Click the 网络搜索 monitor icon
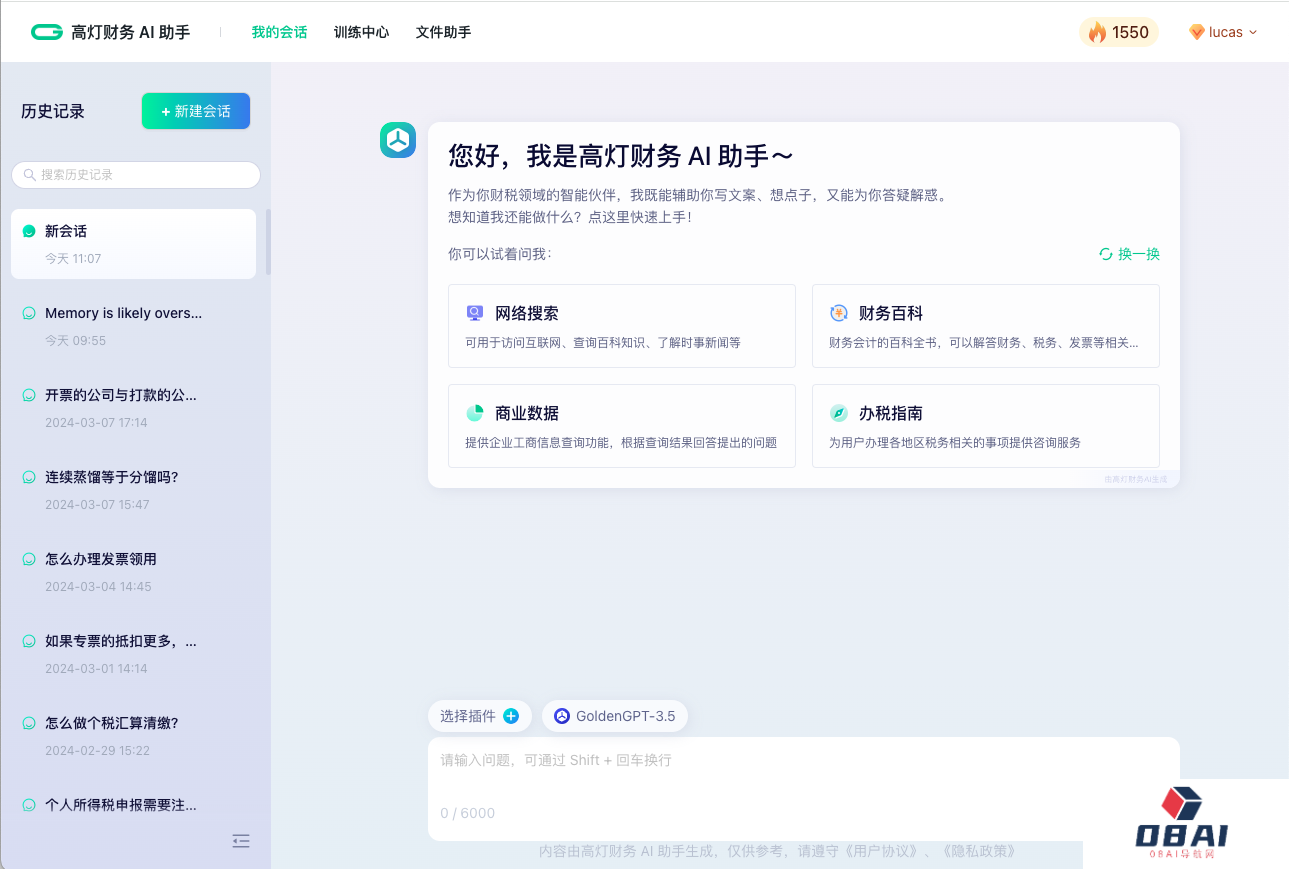Viewport: 1289px width, 869px height. tap(475, 313)
